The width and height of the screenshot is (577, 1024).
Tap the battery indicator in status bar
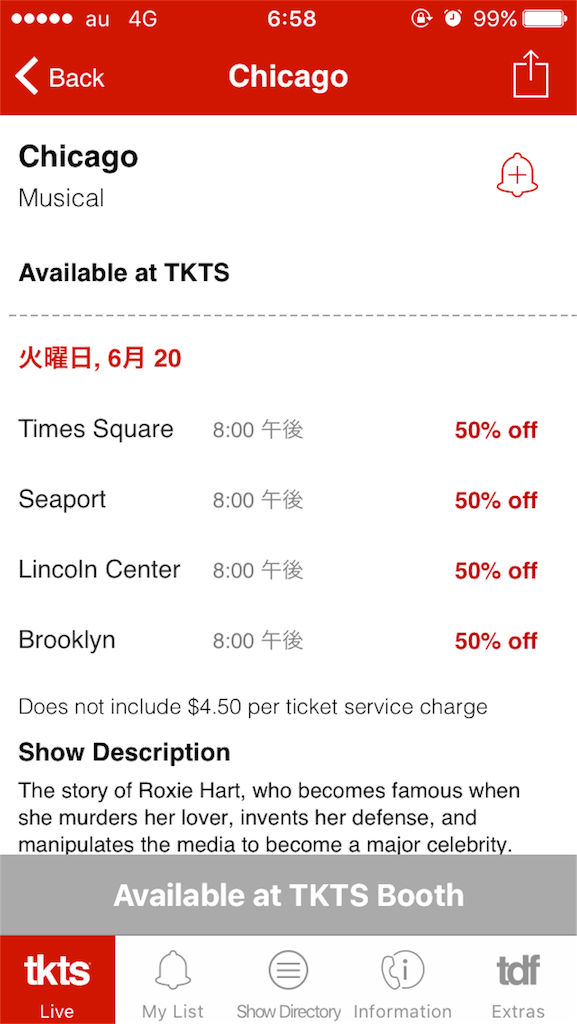tap(546, 18)
